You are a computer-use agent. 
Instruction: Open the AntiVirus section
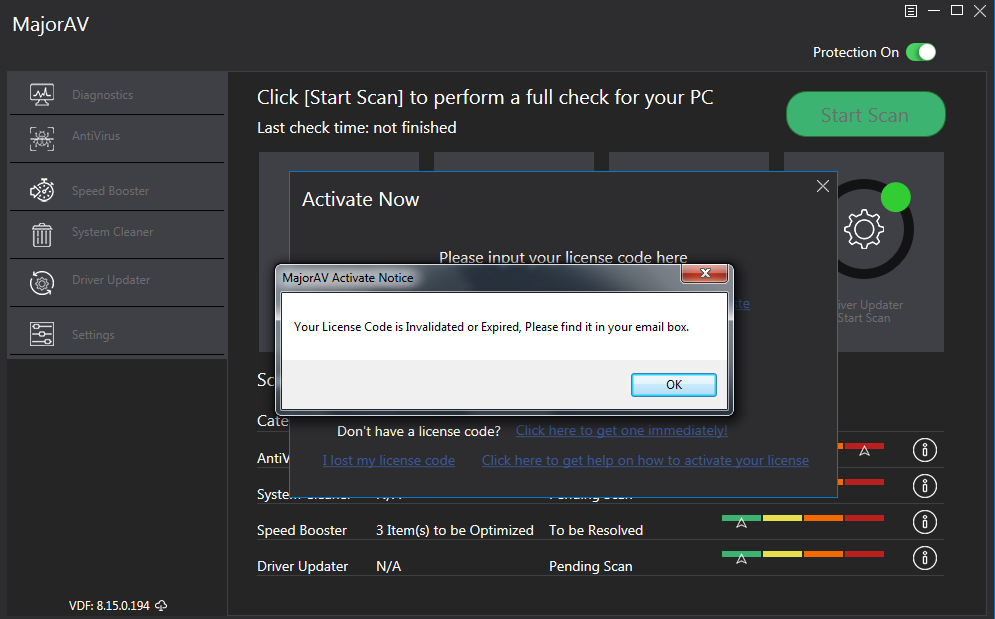[x=117, y=139]
